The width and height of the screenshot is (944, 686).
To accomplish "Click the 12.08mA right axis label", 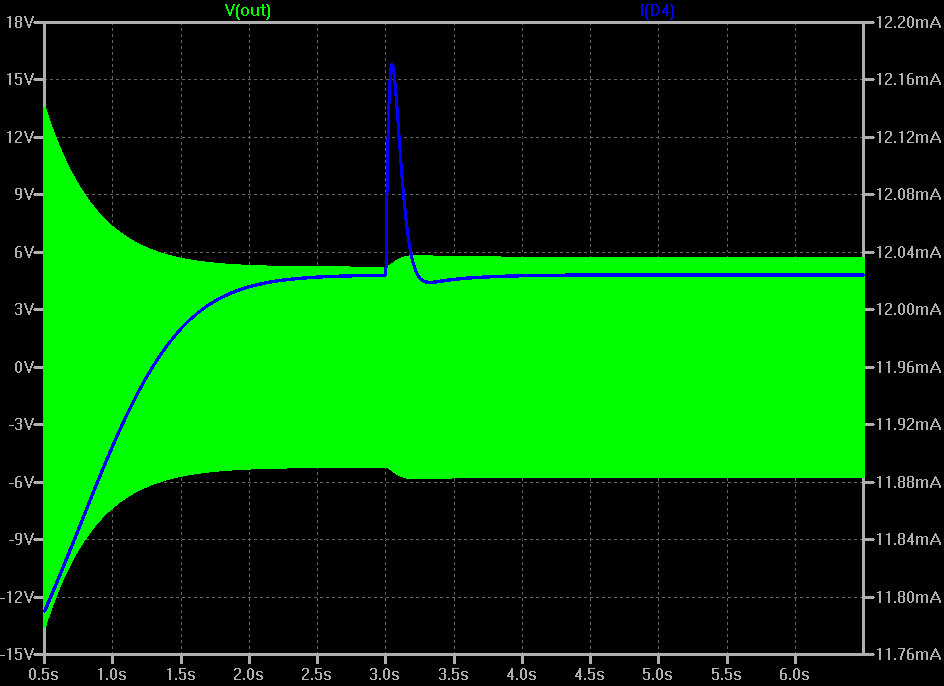I will (908, 194).
